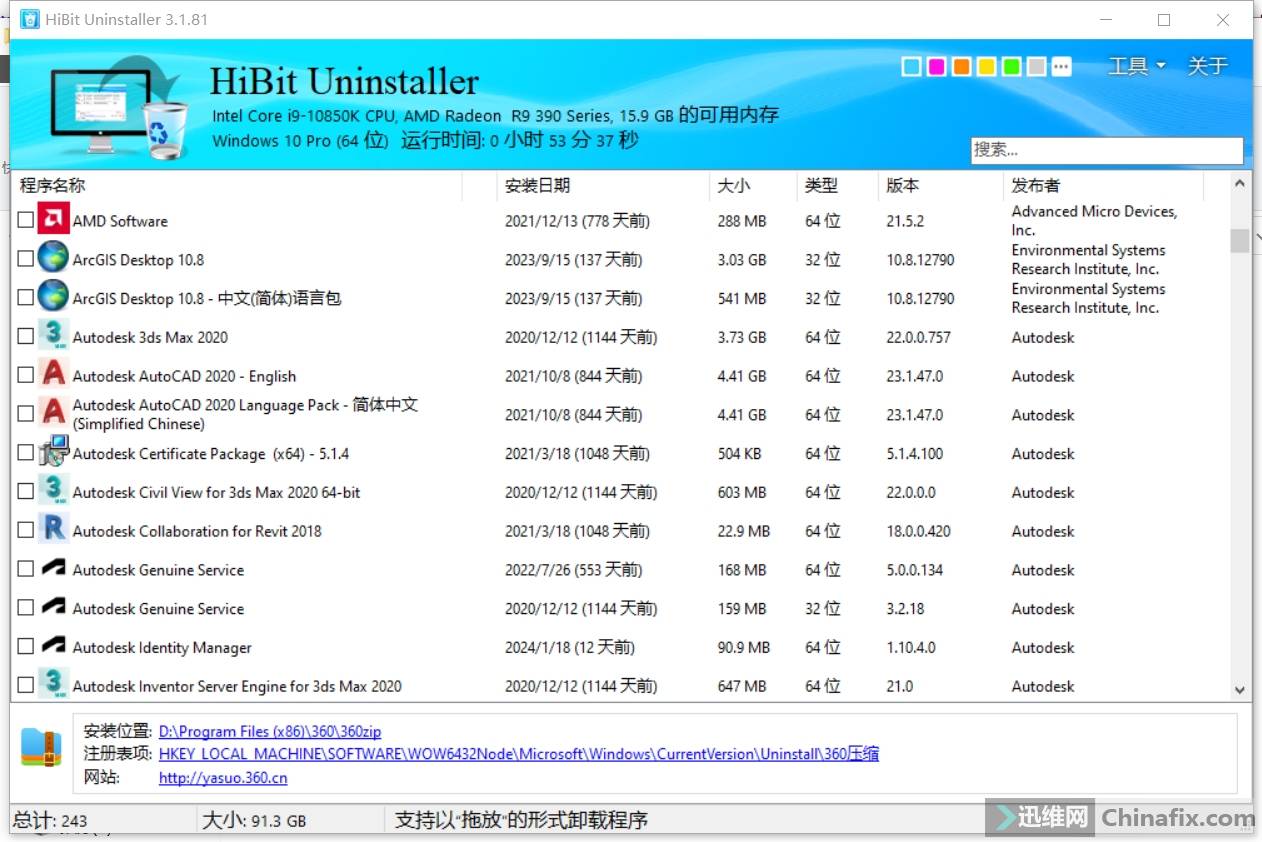Viewport: 1262px width, 842px height.
Task: Open the 关于 menu
Action: coord(1207,66)
